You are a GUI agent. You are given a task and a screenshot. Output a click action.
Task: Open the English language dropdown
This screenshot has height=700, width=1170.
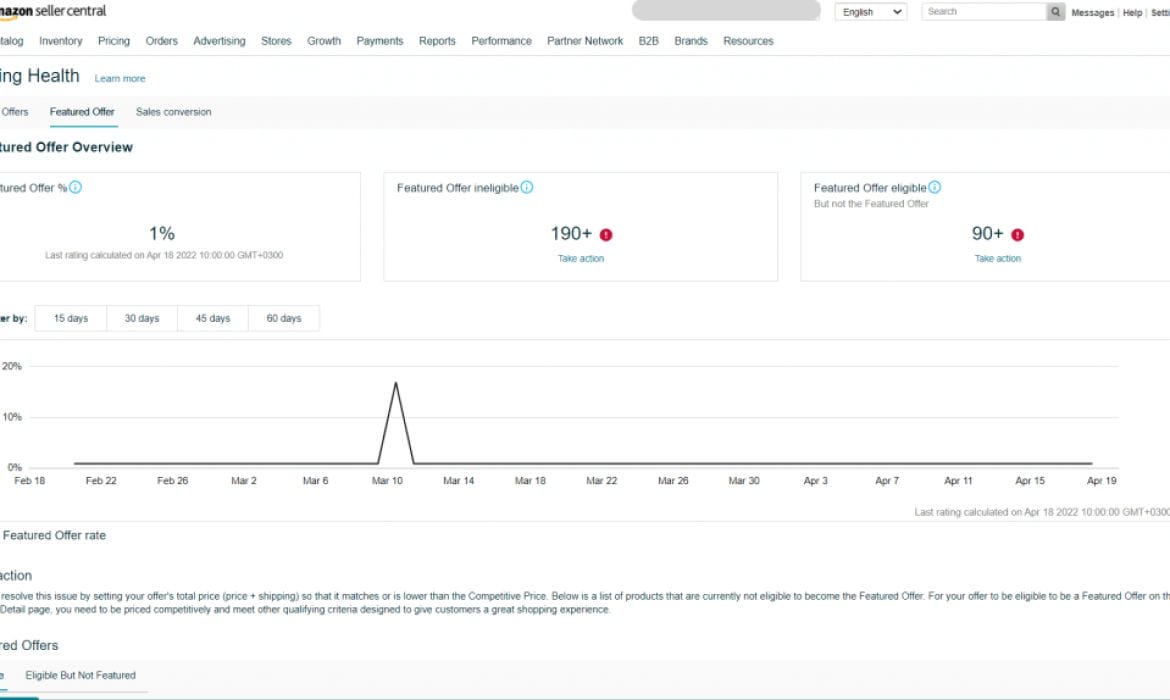tap(870, 12)
